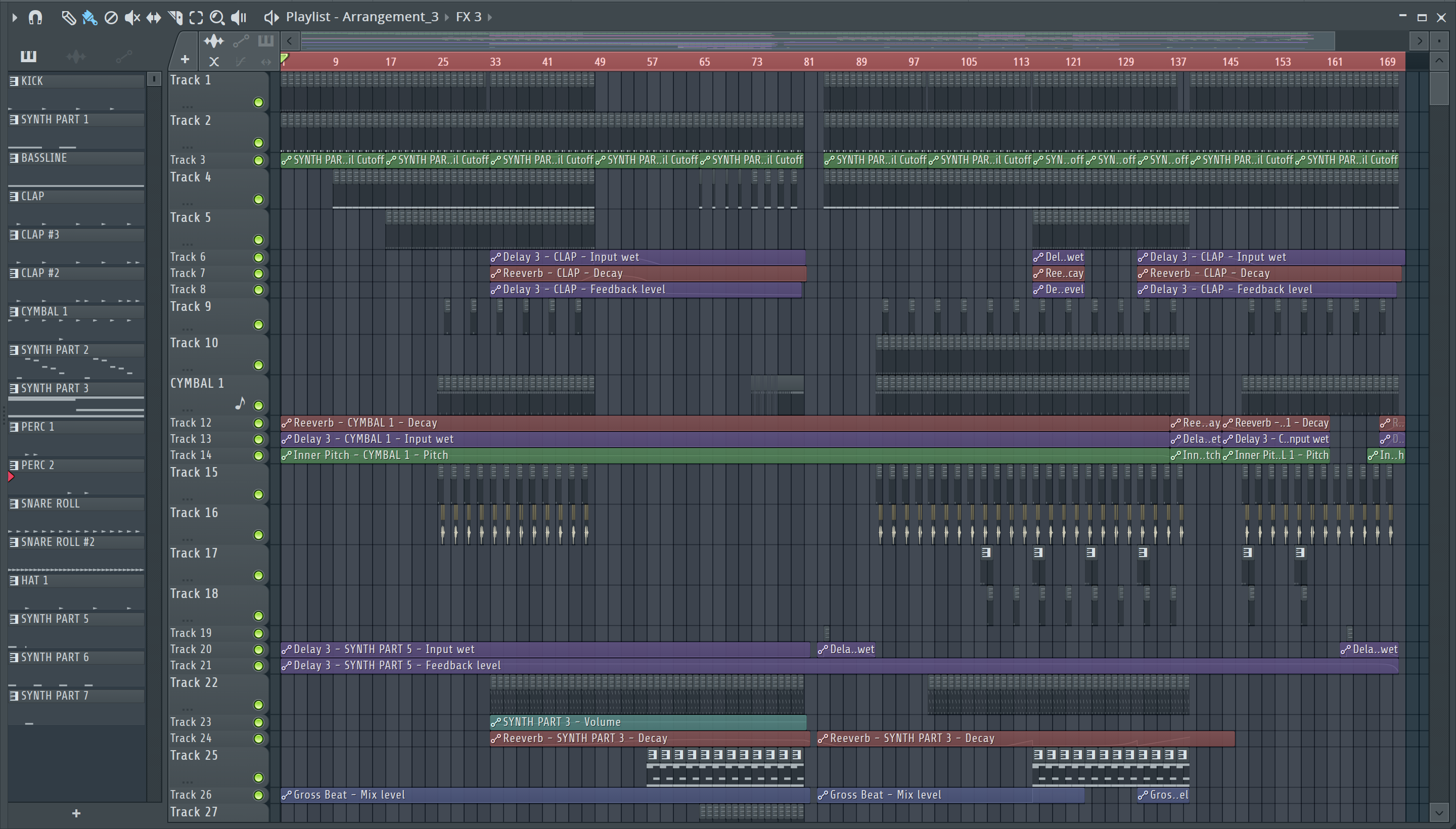
Task: Select the Draw pencil tool
Action: point(68,18)
